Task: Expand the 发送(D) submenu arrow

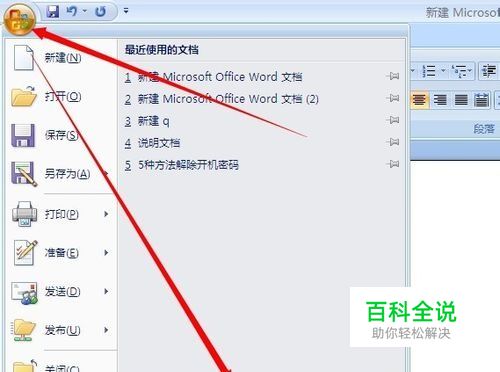Action: [x=106, y=292]
